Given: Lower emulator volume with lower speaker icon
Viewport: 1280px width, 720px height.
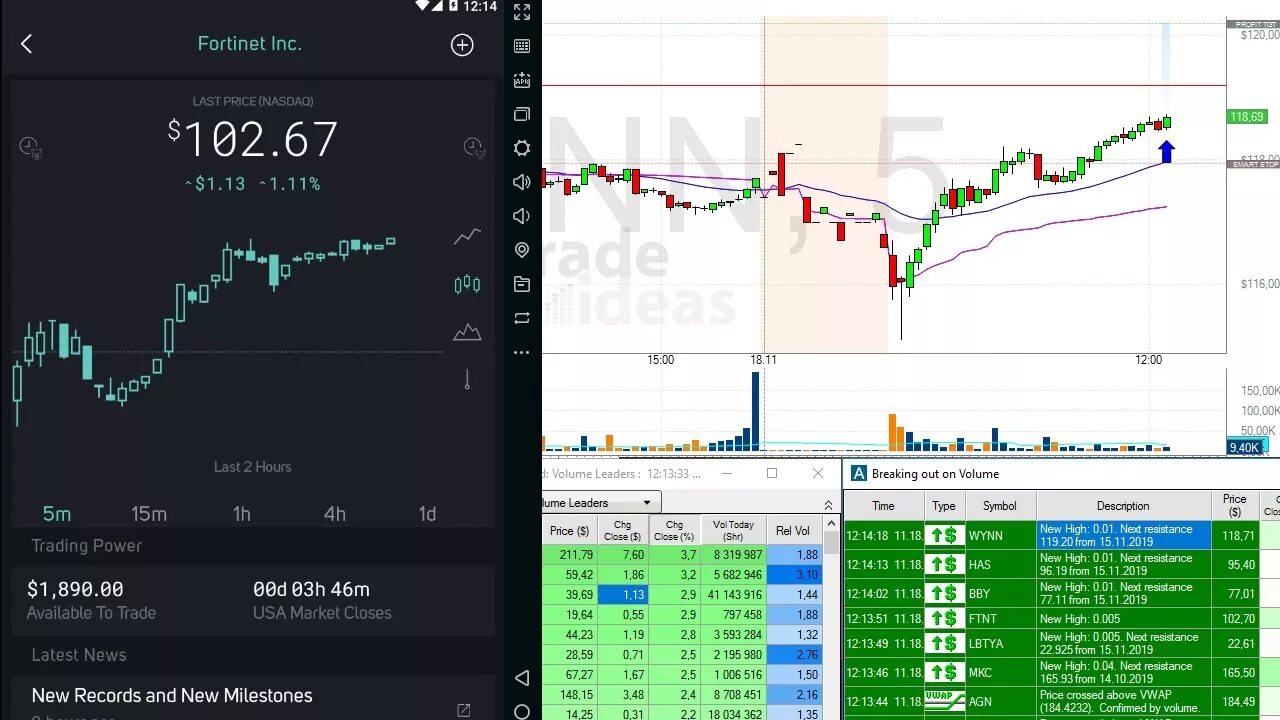Looking at the screenshot, I should (x=522, y=216).
